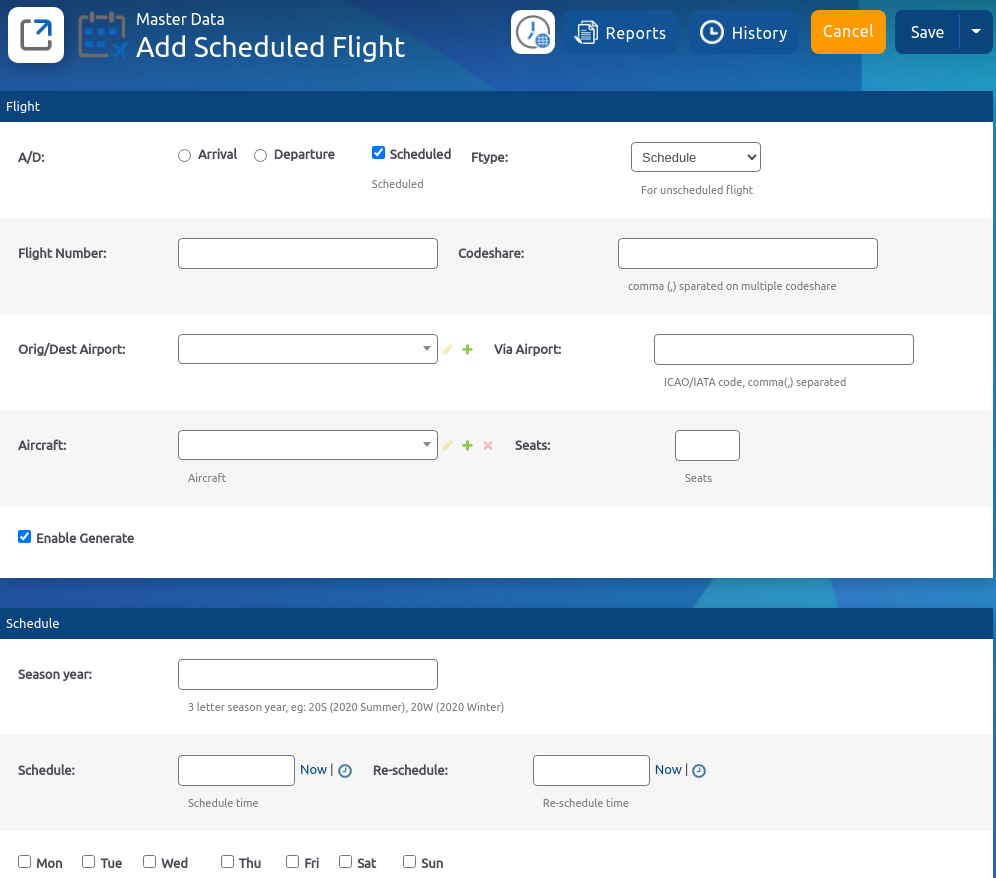Click pencil edit icon beside Aircraft
Screen dimensions: 996x878
tap(448, 445)
